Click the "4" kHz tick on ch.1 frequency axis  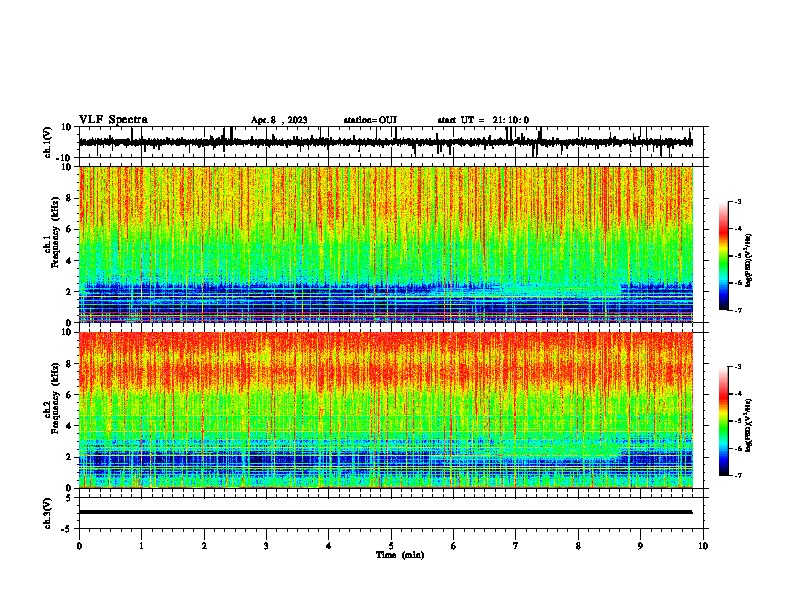(70, 261)
